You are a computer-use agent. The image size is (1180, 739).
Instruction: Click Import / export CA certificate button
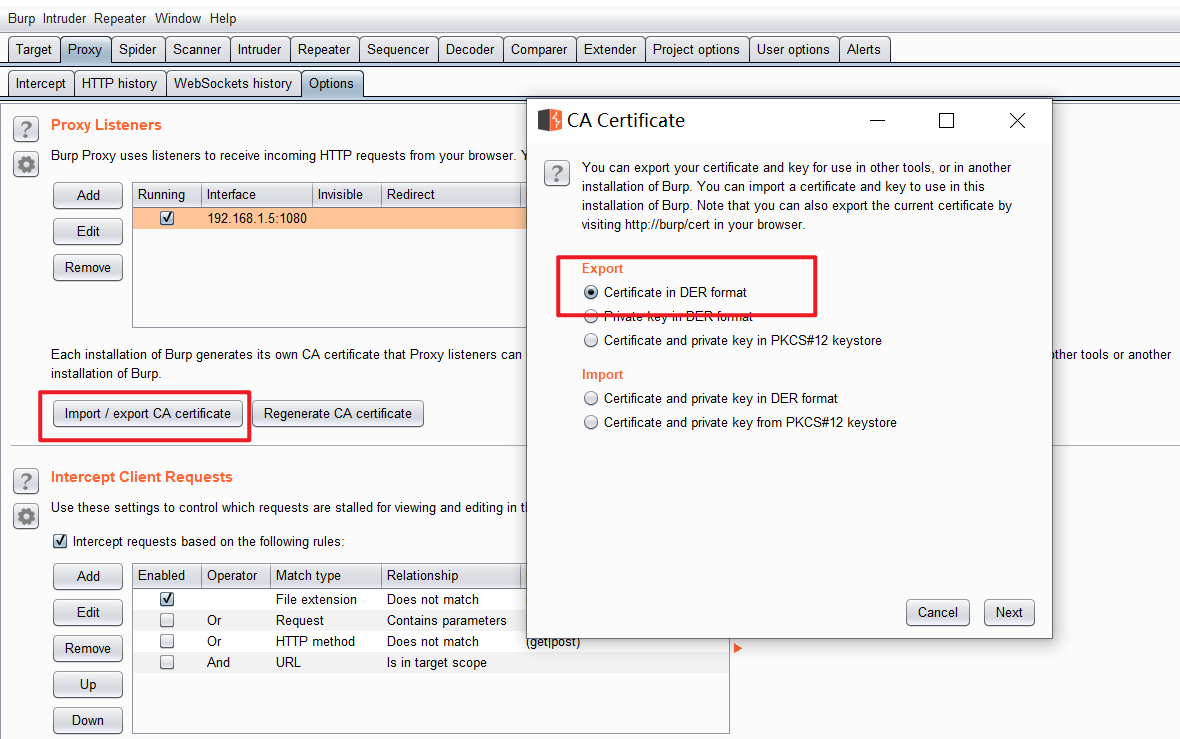pos(148,414)
